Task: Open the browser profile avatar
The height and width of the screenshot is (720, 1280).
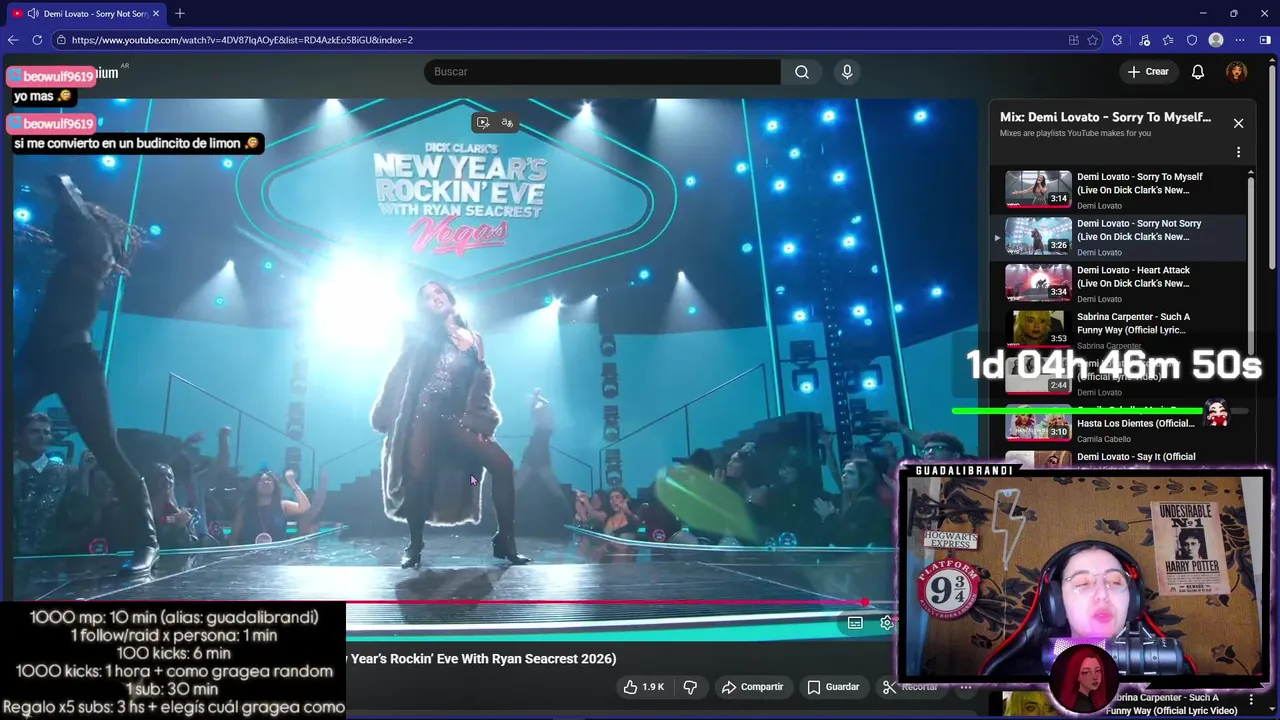Action: 1216,40
